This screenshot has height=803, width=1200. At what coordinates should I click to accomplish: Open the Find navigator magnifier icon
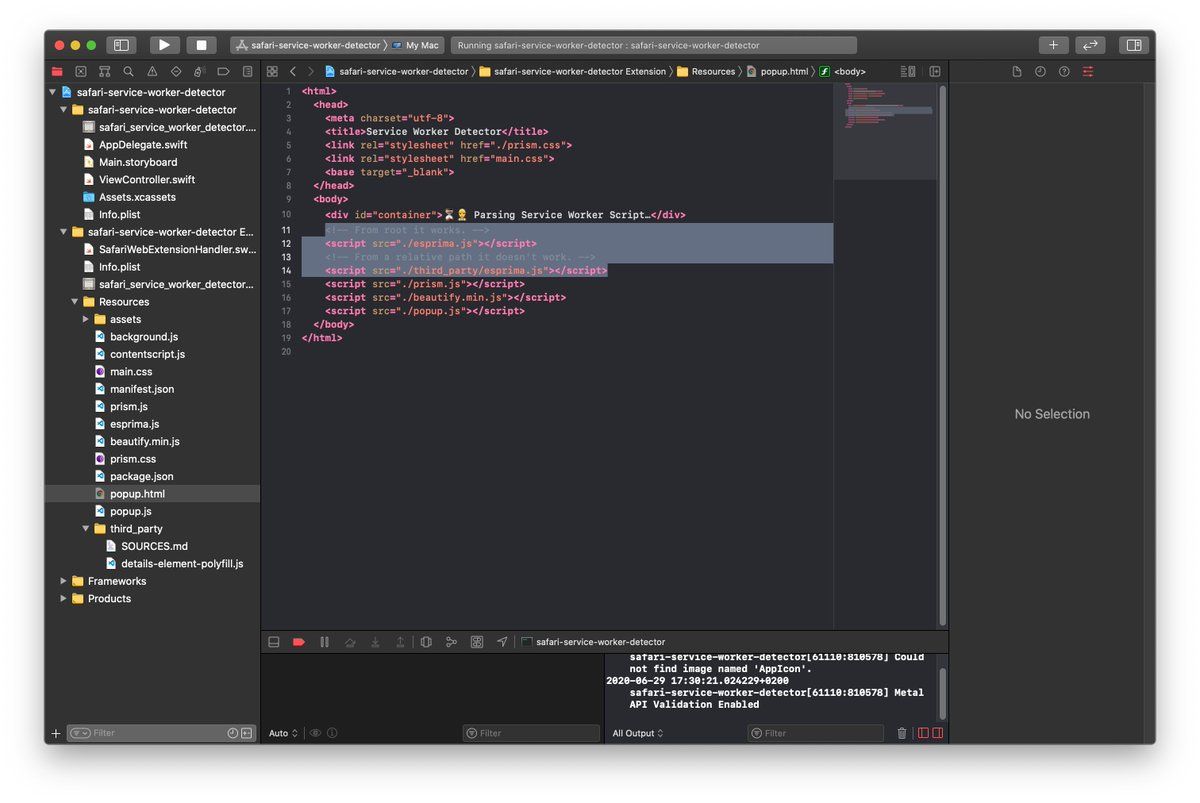click(x=129, y=72)
